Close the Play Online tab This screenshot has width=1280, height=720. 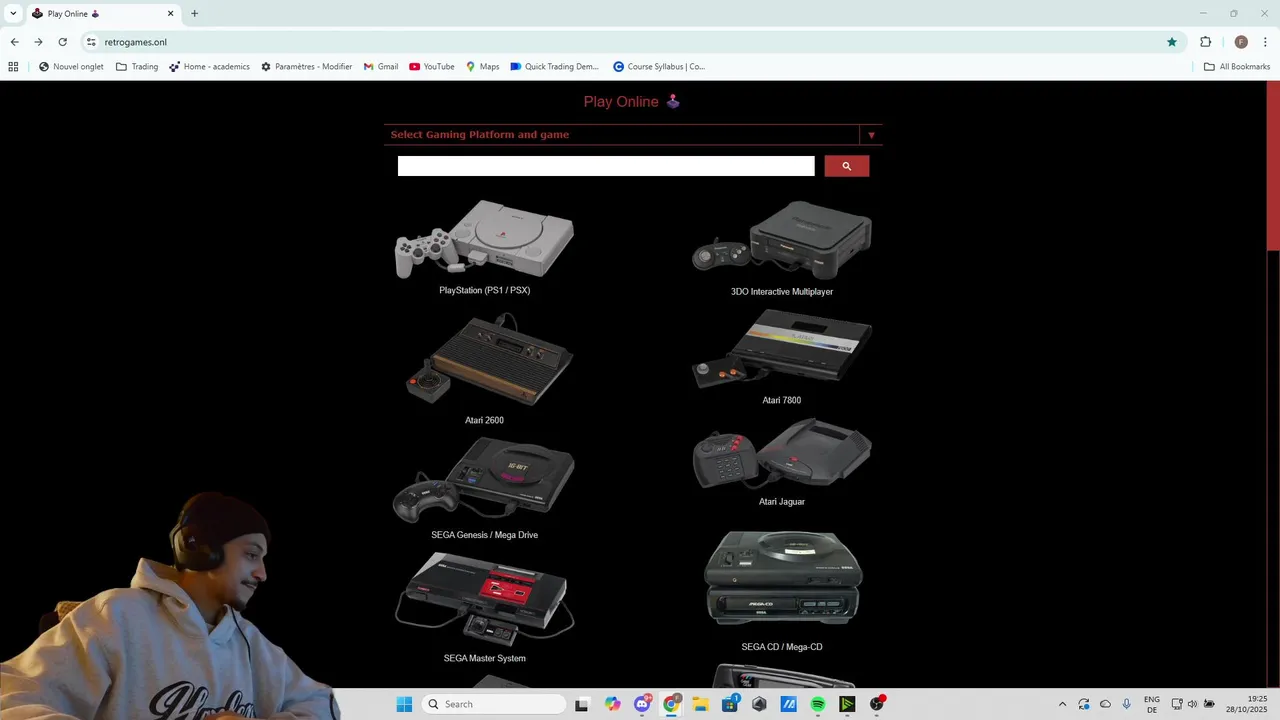pyautogui.click(x=170, y=14)
